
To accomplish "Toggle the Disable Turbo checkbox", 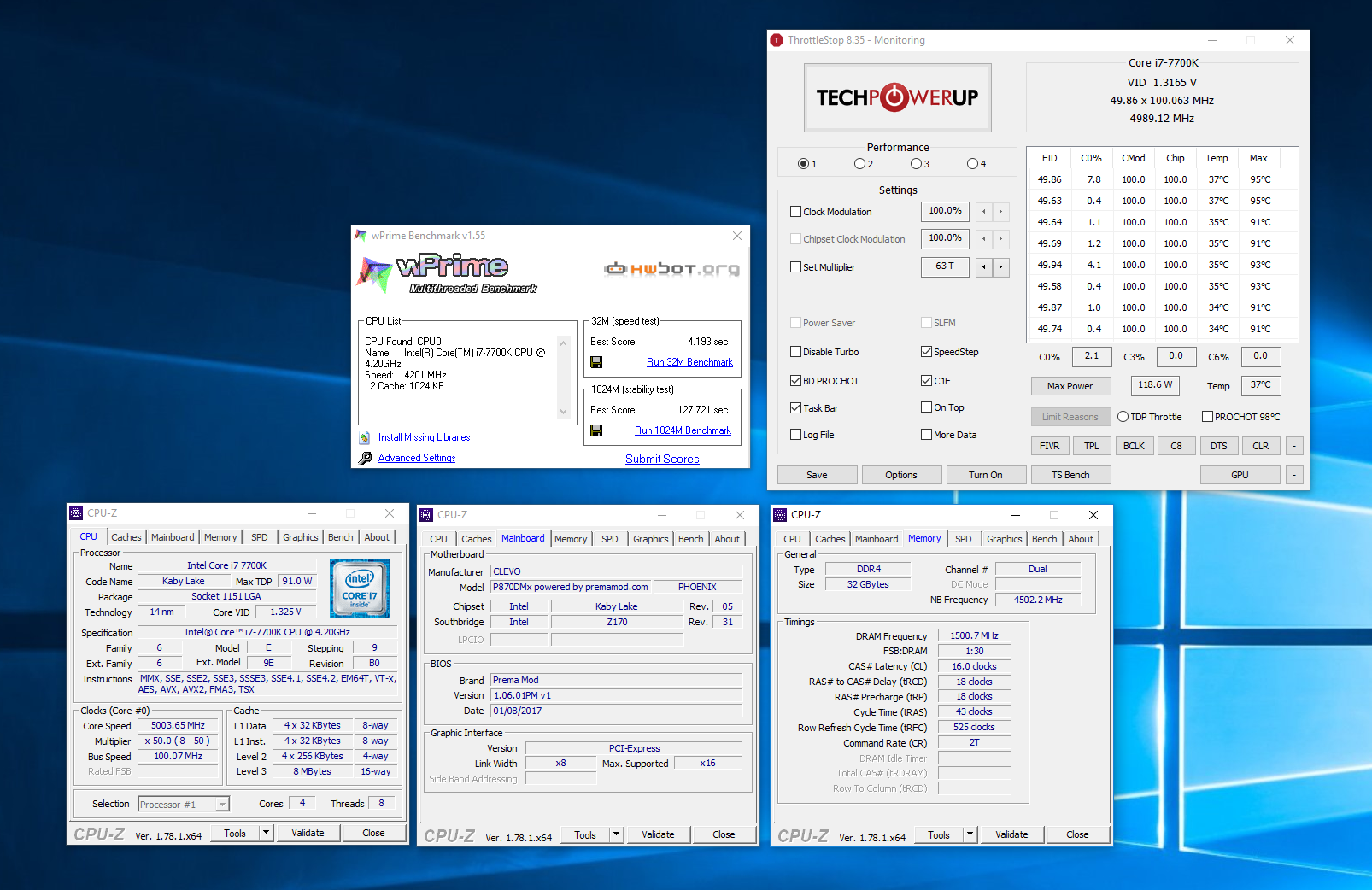I will coord(796,352).
